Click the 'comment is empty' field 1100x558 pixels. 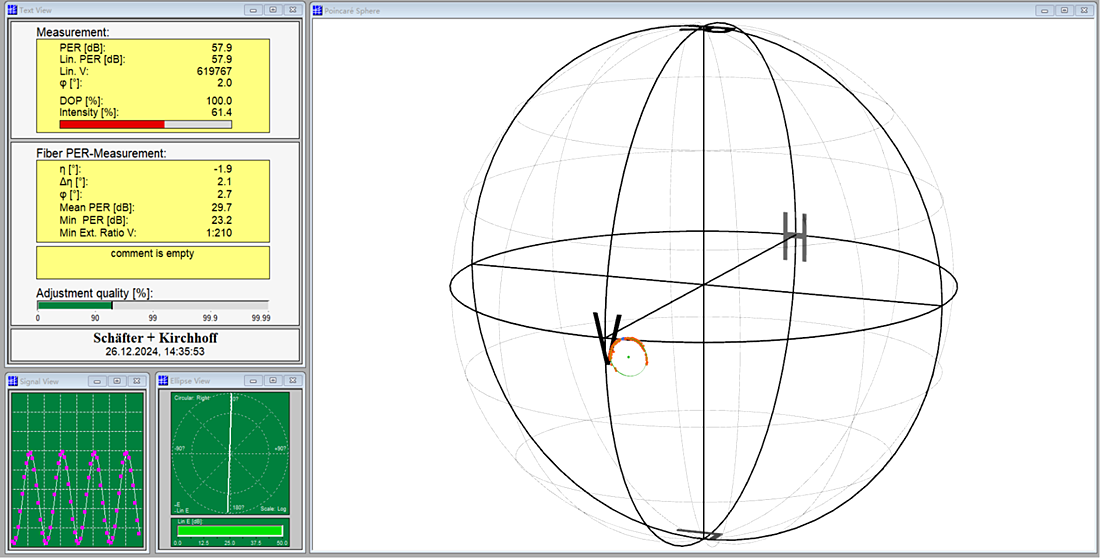click(153, 263)
